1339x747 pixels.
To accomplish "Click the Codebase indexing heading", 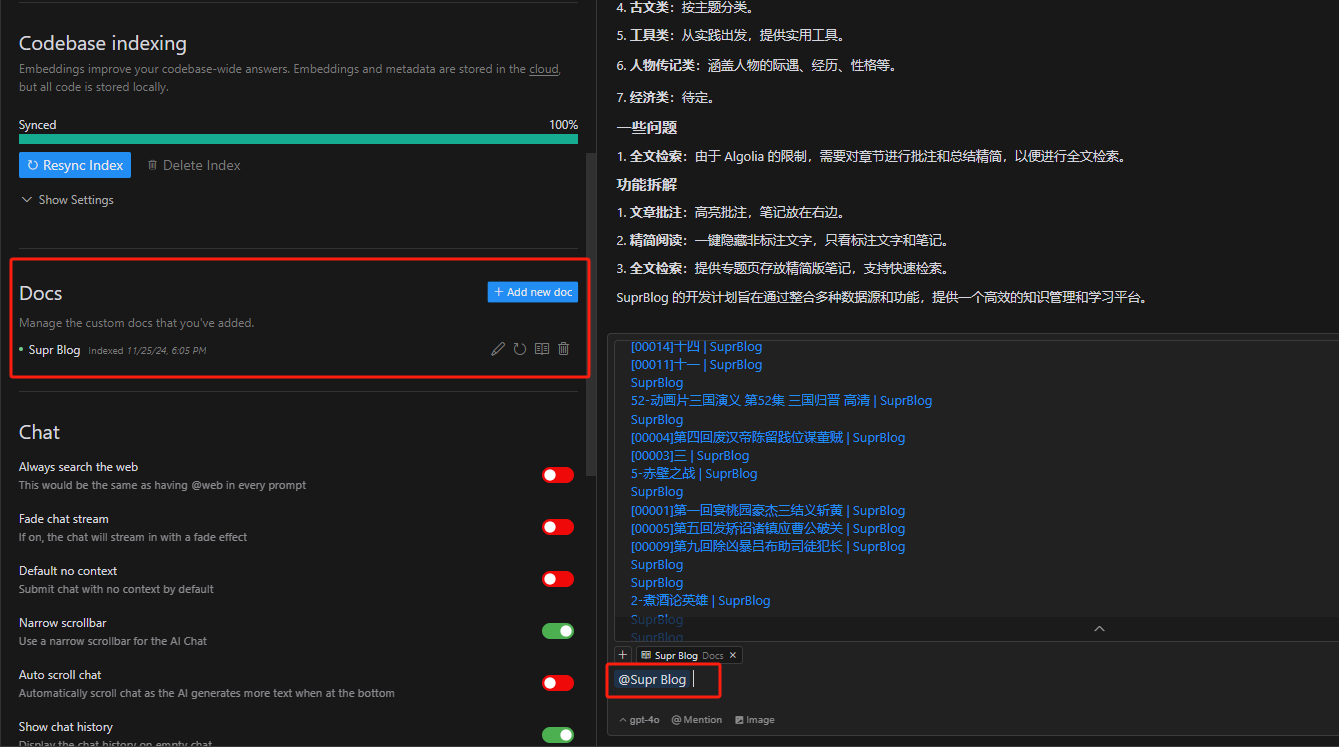I will 103,43.
